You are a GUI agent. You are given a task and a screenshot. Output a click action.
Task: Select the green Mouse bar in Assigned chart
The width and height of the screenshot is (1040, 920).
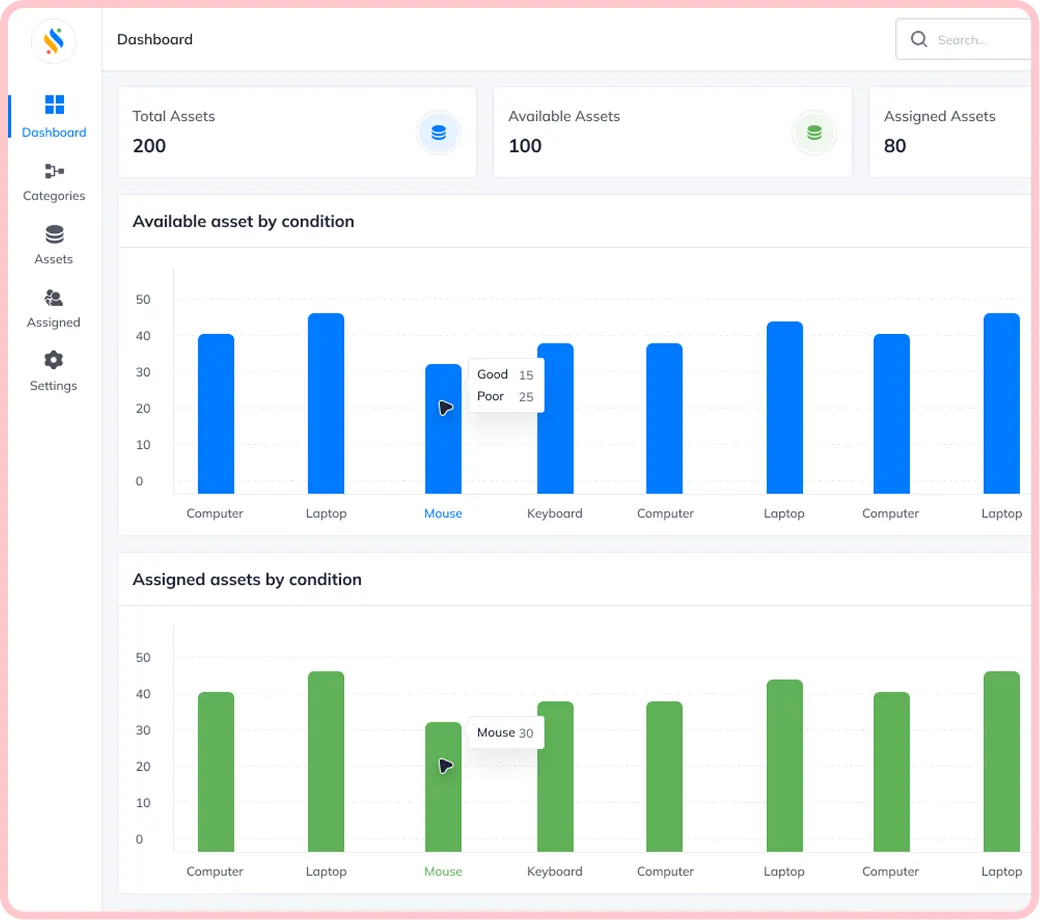443,787
